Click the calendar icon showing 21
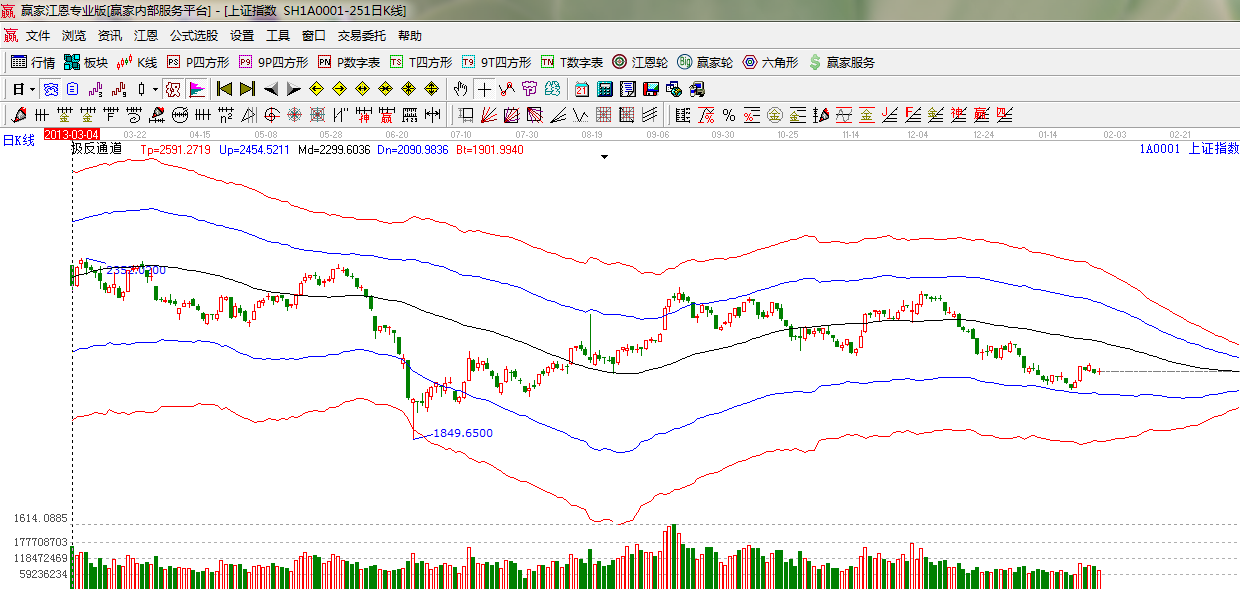Screen dimensions: 1240x589 [580, 89]
